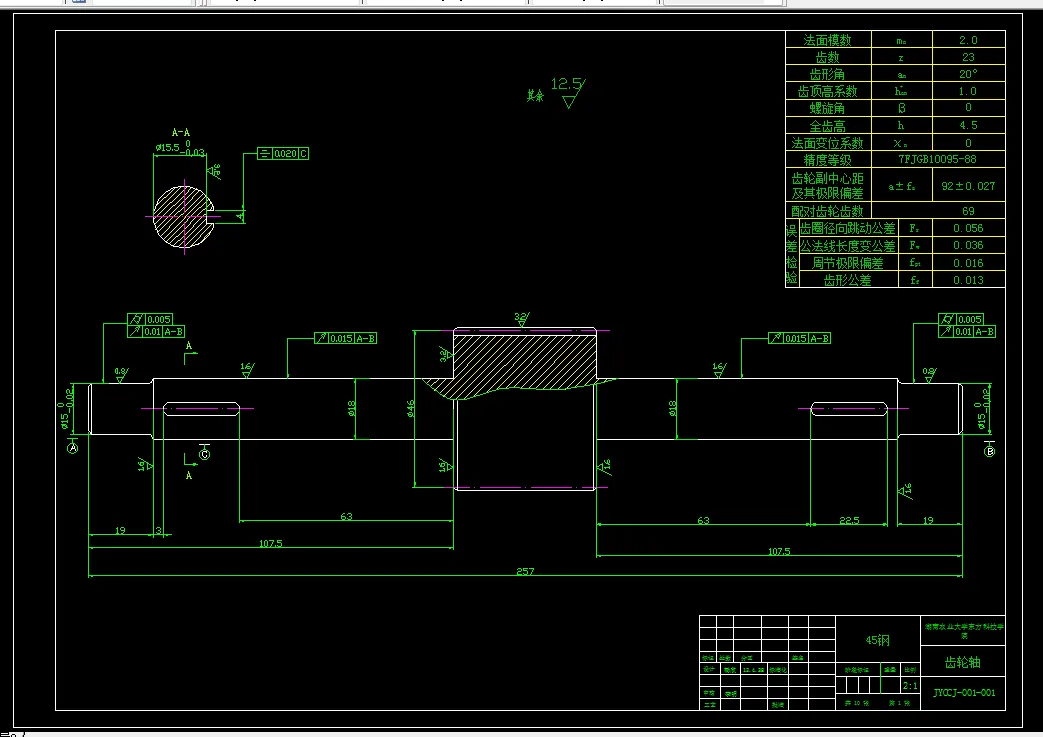Select the 齿形角 value 20° cell
The width and height of the screenshot is (1043, 737).
tap(968, 74)
